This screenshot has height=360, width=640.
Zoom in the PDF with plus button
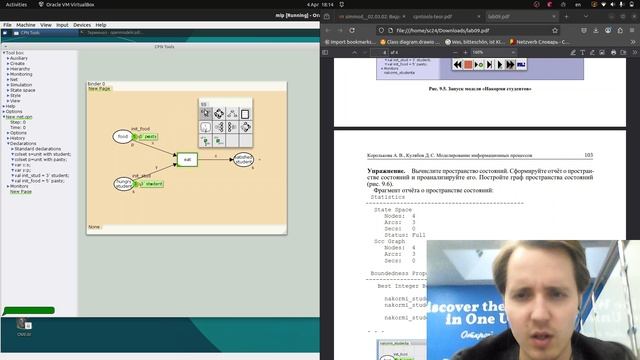pos(465,52)
